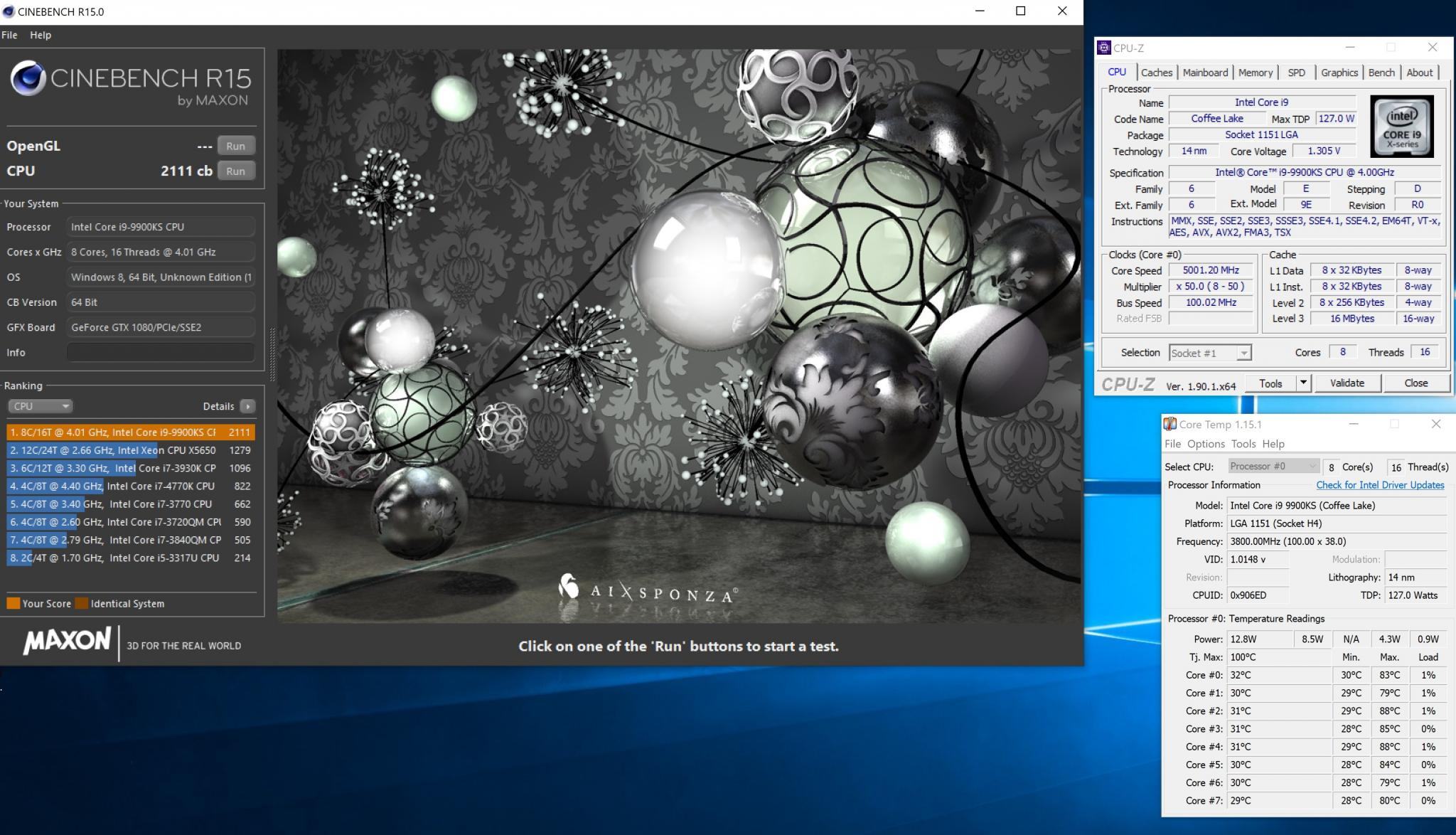This screenshot has width=1456, height=835.
Task: Select ranking entry Intel Core i7-4770K
Action: (131, 486)
